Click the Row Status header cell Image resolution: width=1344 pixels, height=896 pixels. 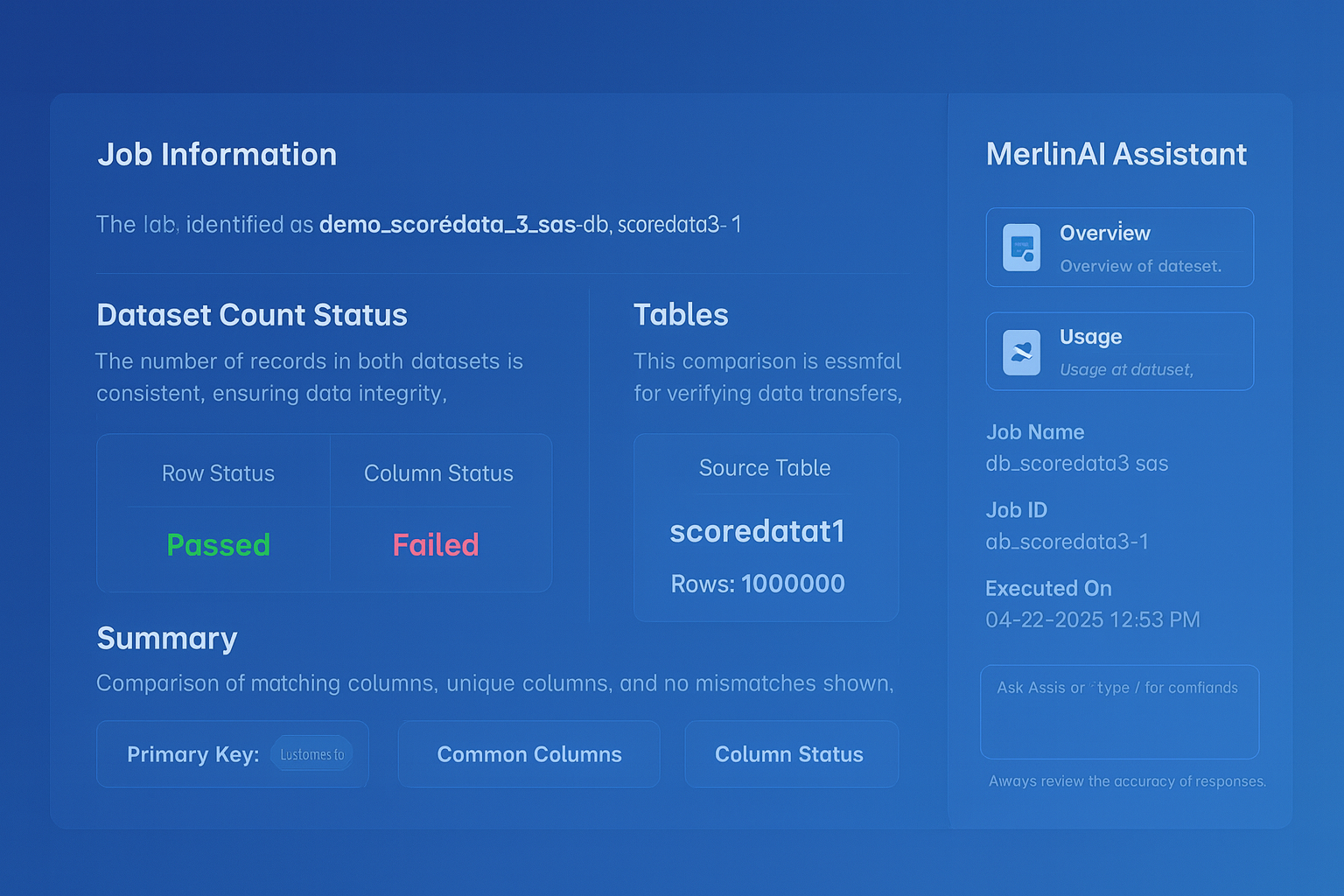point(217,473)
